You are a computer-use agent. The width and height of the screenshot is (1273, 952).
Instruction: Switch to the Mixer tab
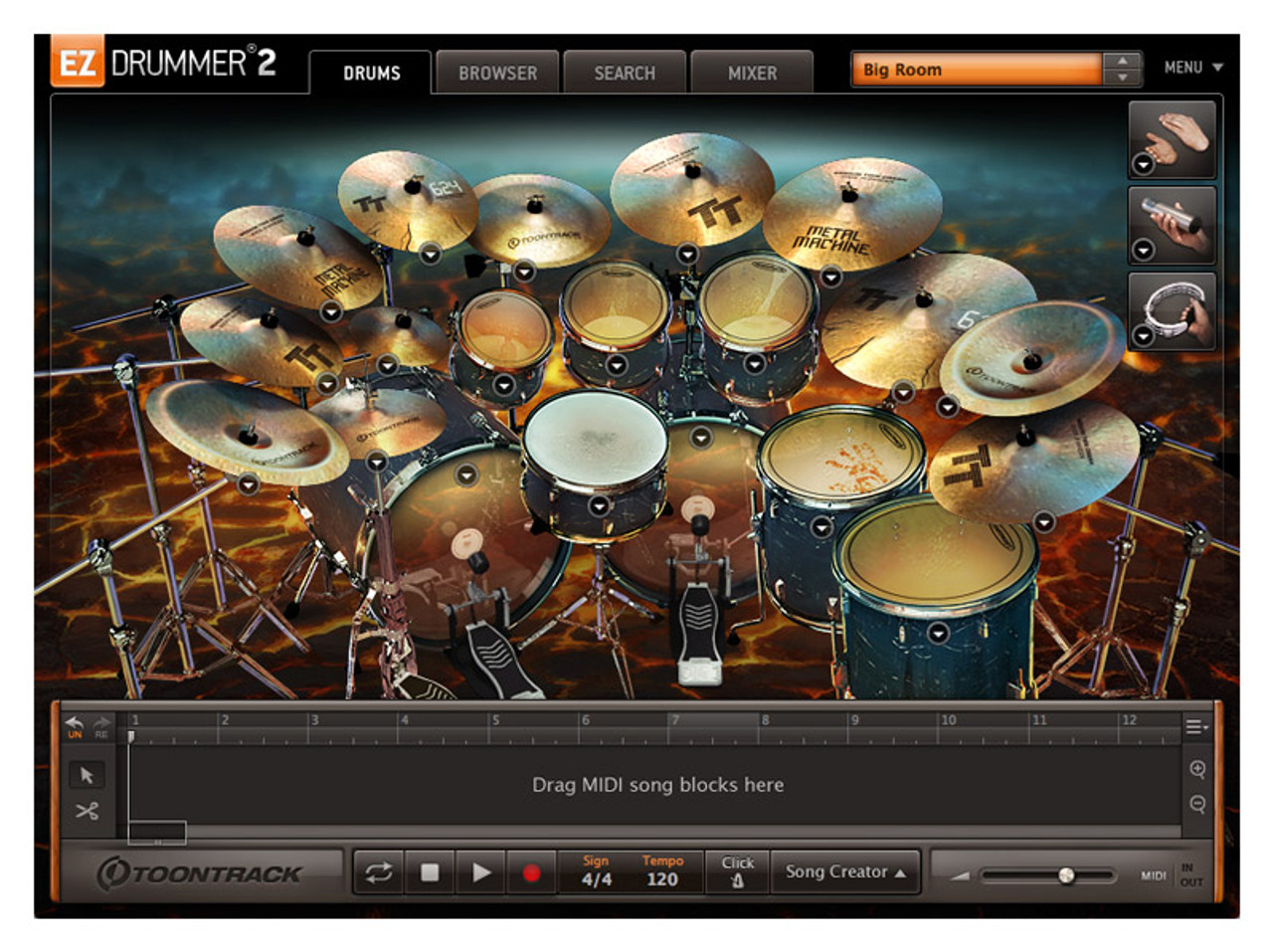coord(752,73)
